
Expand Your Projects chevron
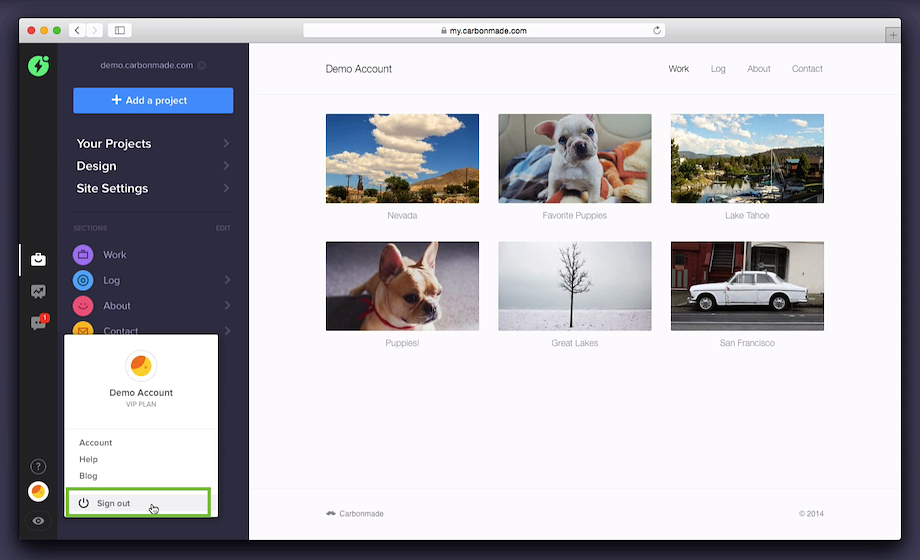click(x=226, y=143)
